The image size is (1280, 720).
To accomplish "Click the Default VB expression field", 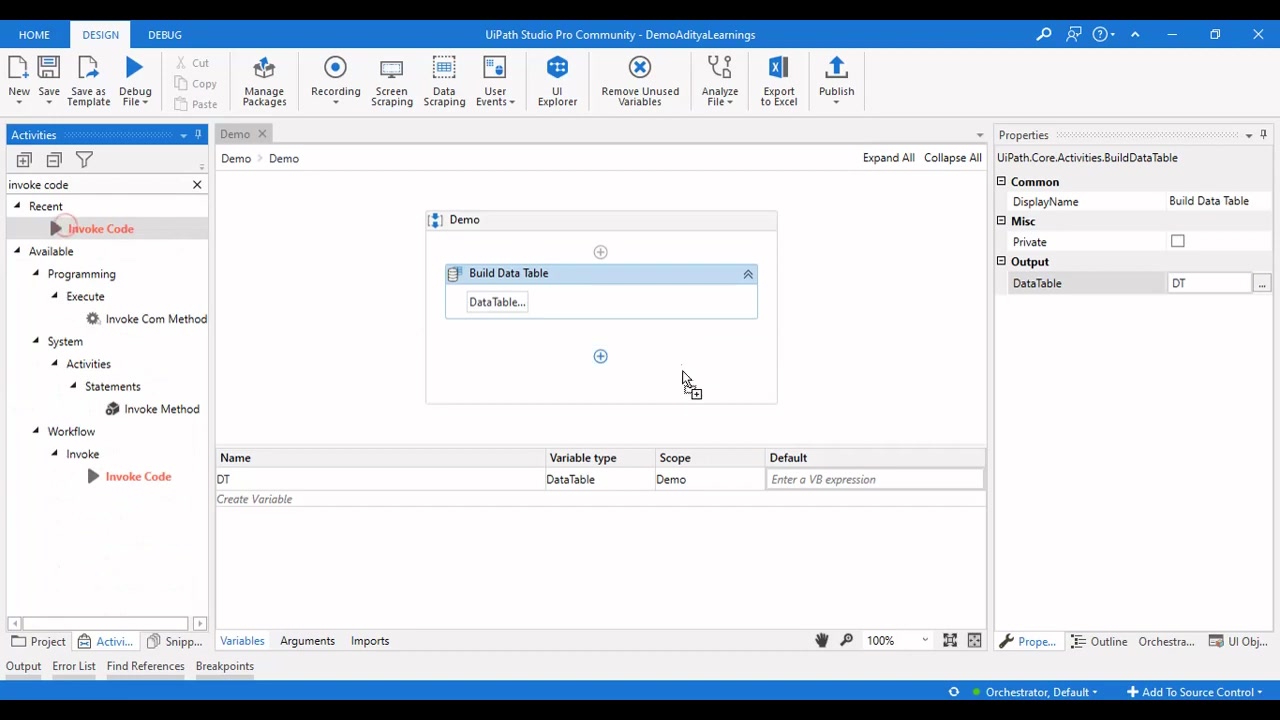I will click(x=875, y=480).
